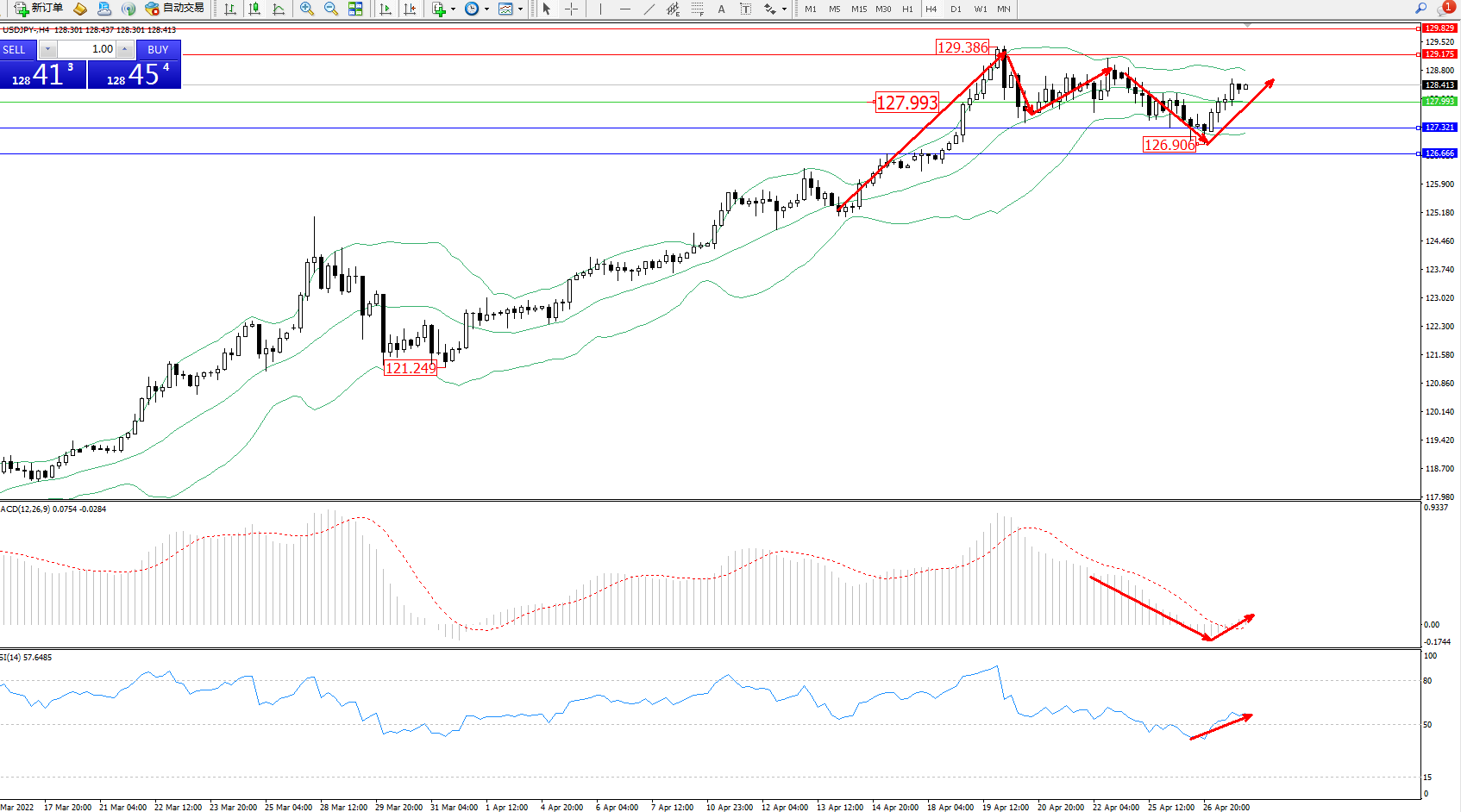The height and width of the screenshot is (812, 1461).
Task: Select the Fibonacci retracement tool
Action: click(697, 9)
